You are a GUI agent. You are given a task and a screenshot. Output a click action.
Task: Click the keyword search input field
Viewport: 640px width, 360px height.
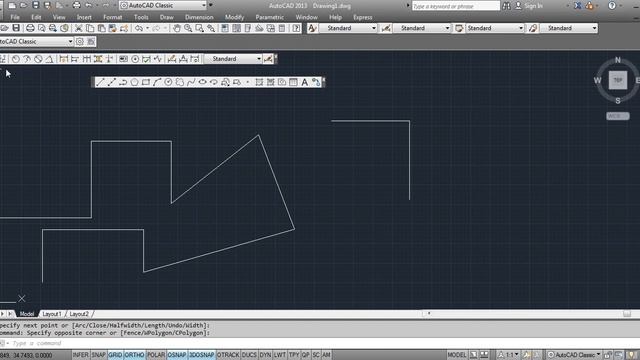[x=456, y=6]
